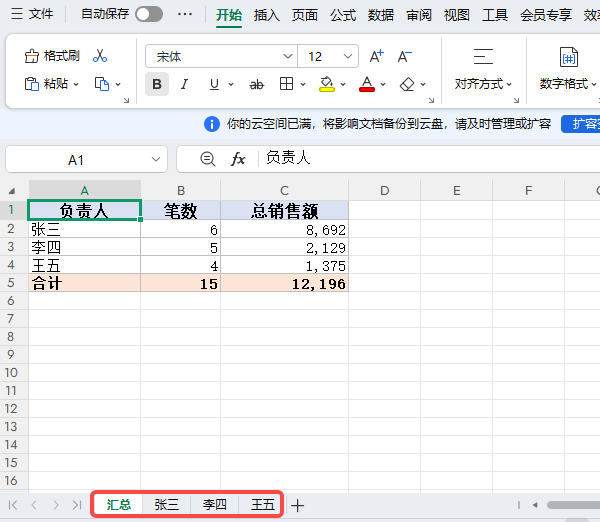Expand fill color dropdown arrow
The height and width of the screenshot is (522, 600).
coord(343,84)
